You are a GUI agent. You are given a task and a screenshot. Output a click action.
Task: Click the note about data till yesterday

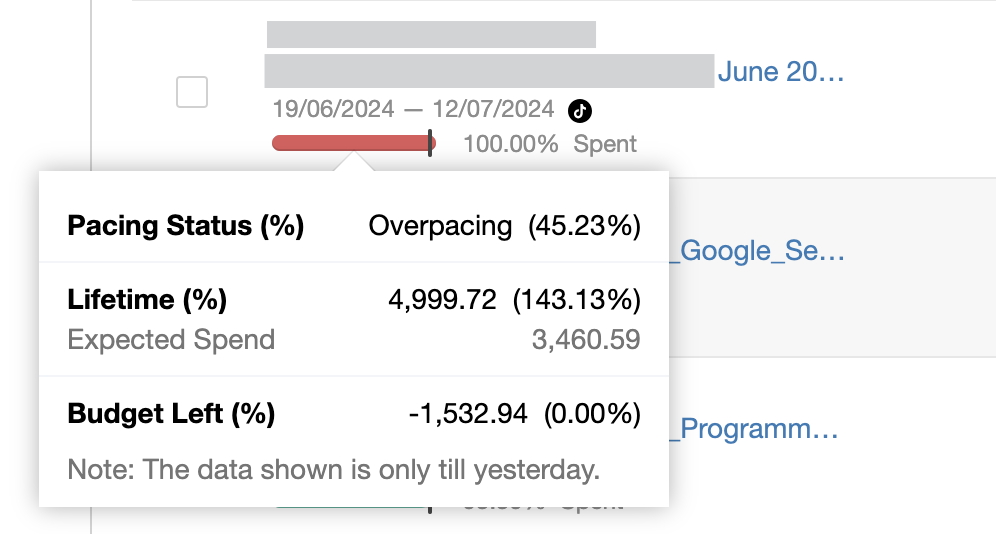coord(333,469)
